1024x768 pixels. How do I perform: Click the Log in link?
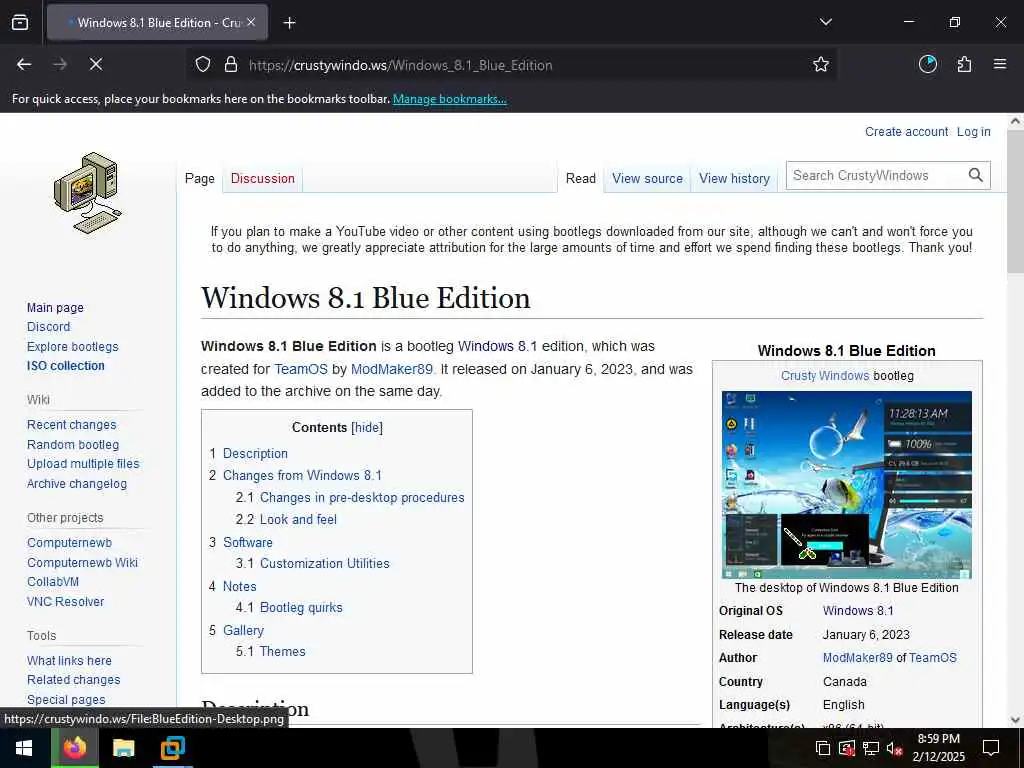[973, 131]
